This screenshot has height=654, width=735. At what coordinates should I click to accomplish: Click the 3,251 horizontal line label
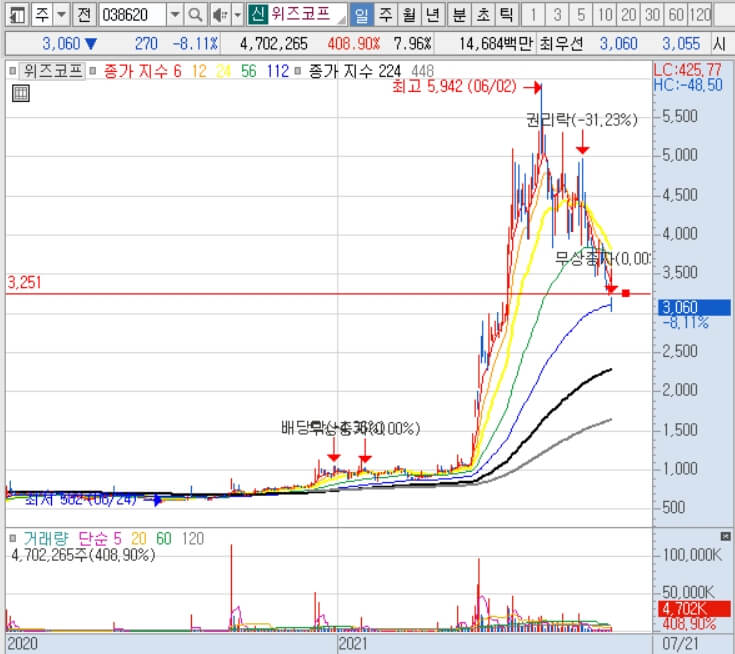click(24, 282)
